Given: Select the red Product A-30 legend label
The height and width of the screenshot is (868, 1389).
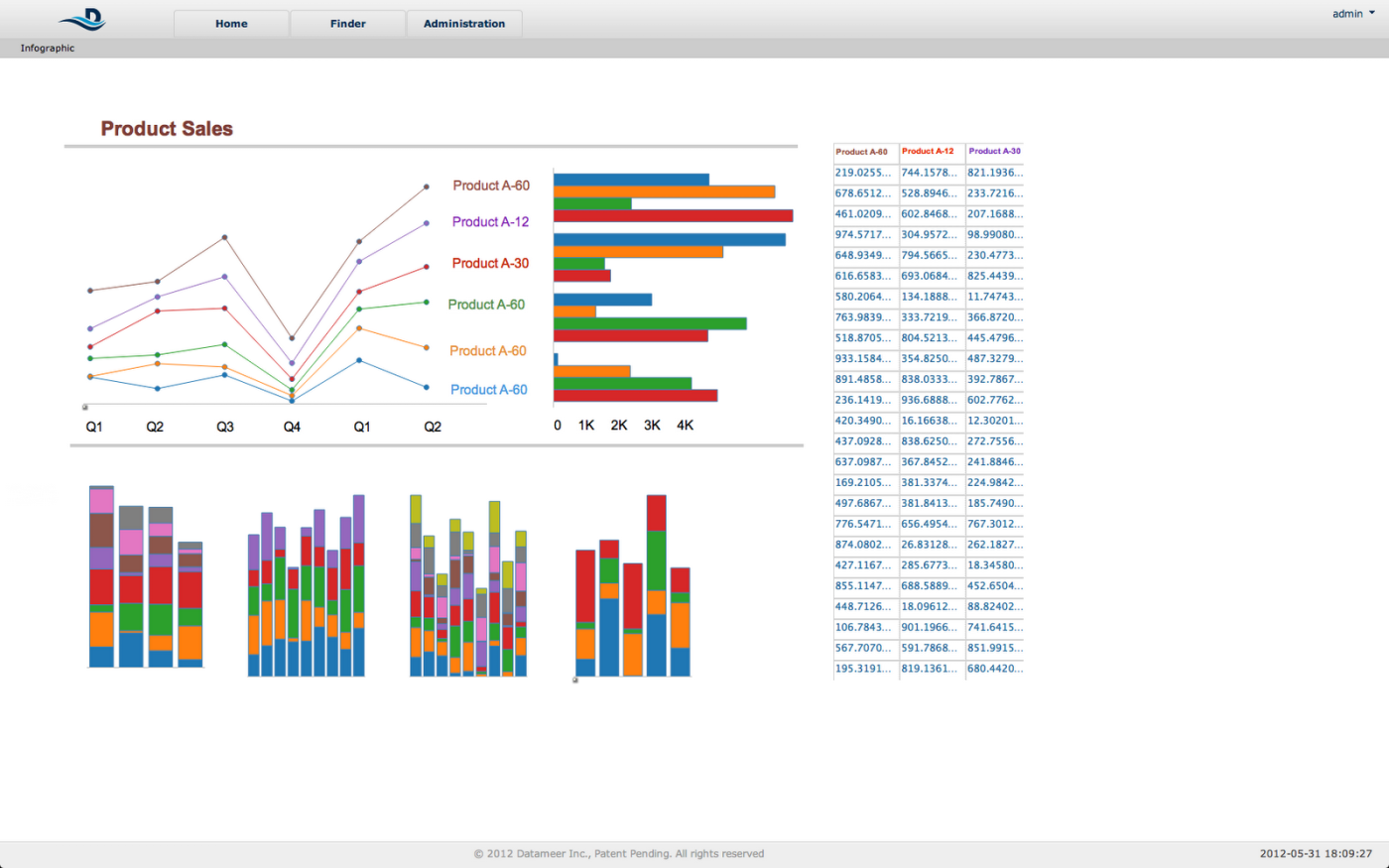Looking at the screenshot, I should tap(490, 263).
